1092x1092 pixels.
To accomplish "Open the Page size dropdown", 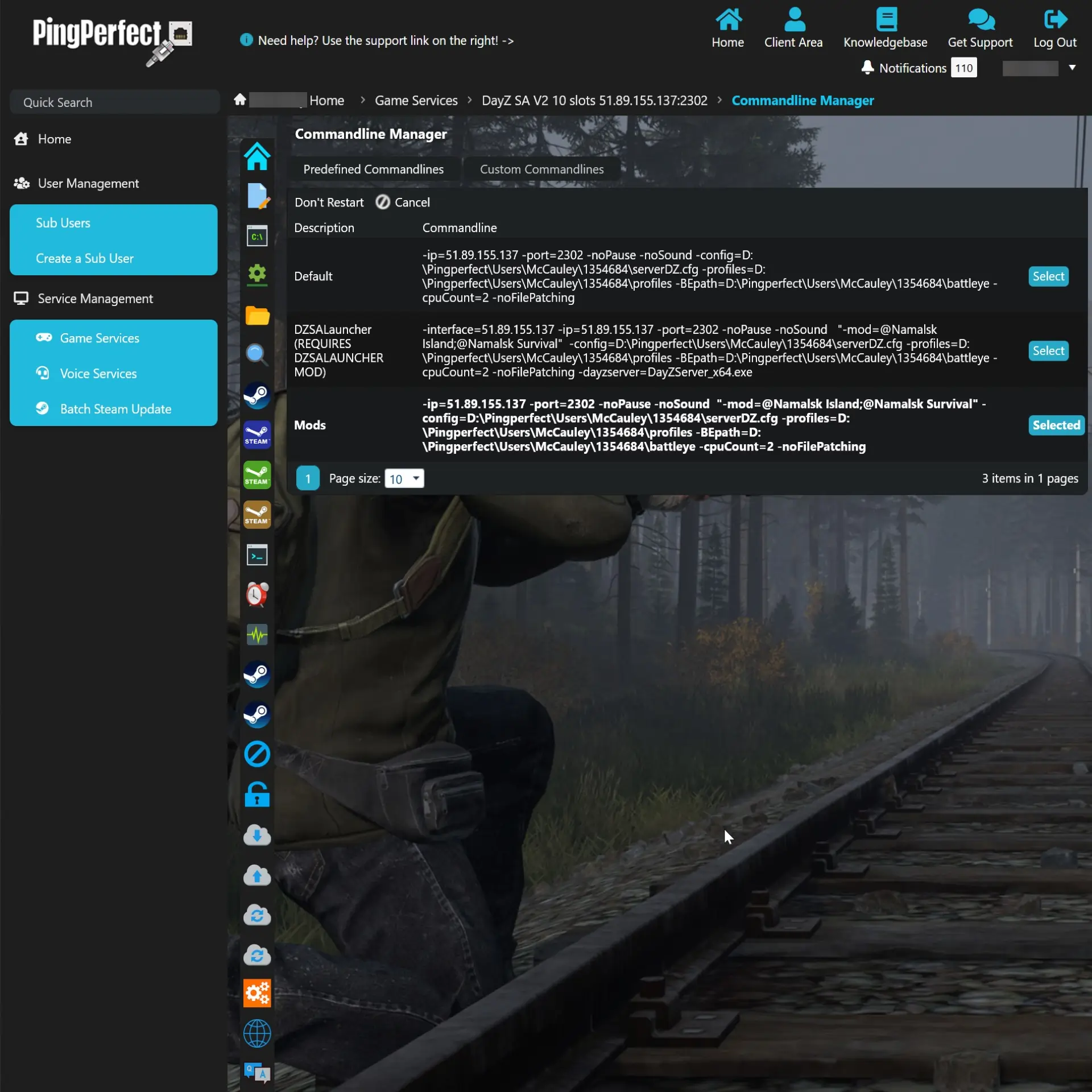I will 404,478.
